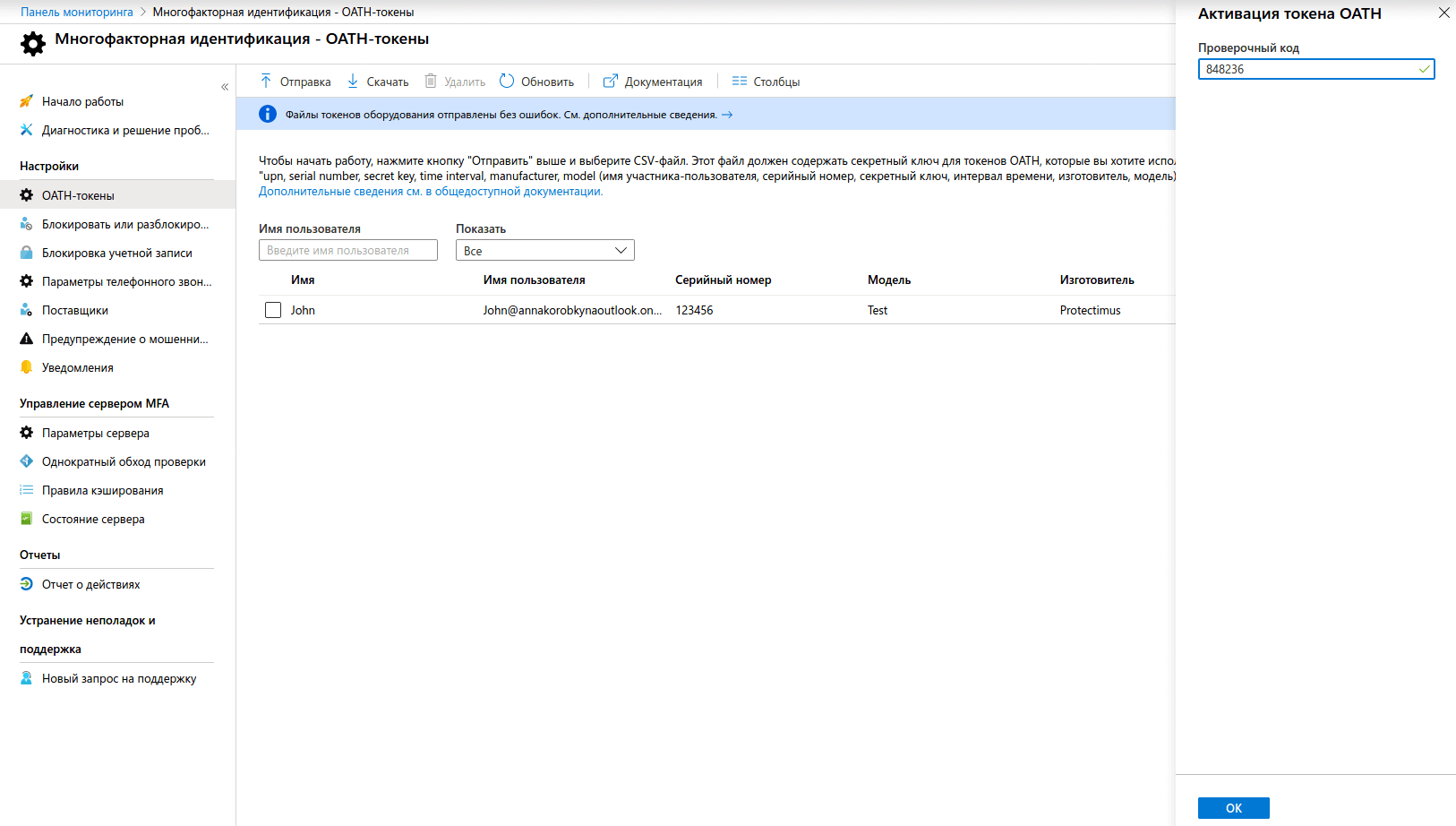
Task: Click the trash bin icon for Удалить
Action: click(431, 81)
